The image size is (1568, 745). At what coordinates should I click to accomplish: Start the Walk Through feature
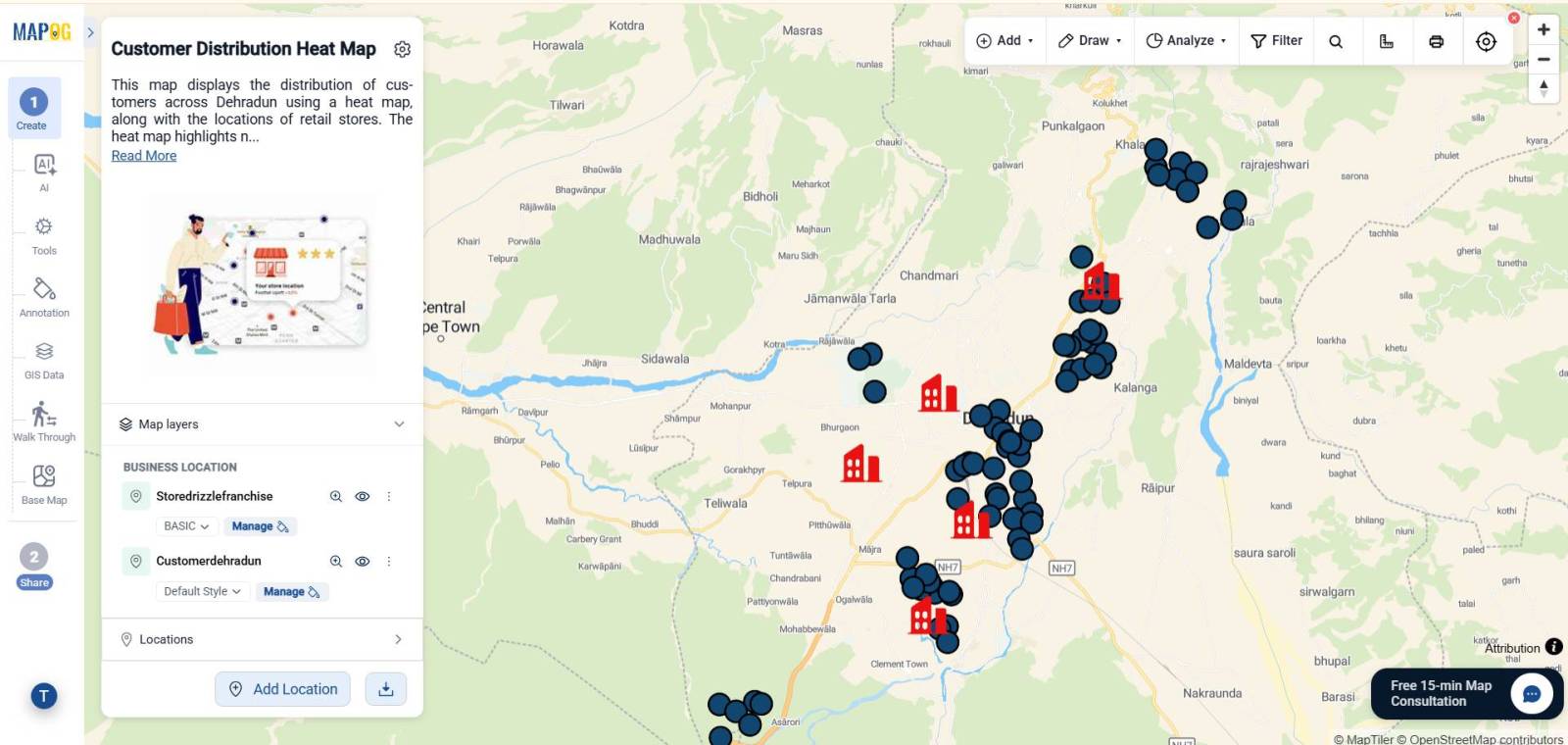(44, 422)
